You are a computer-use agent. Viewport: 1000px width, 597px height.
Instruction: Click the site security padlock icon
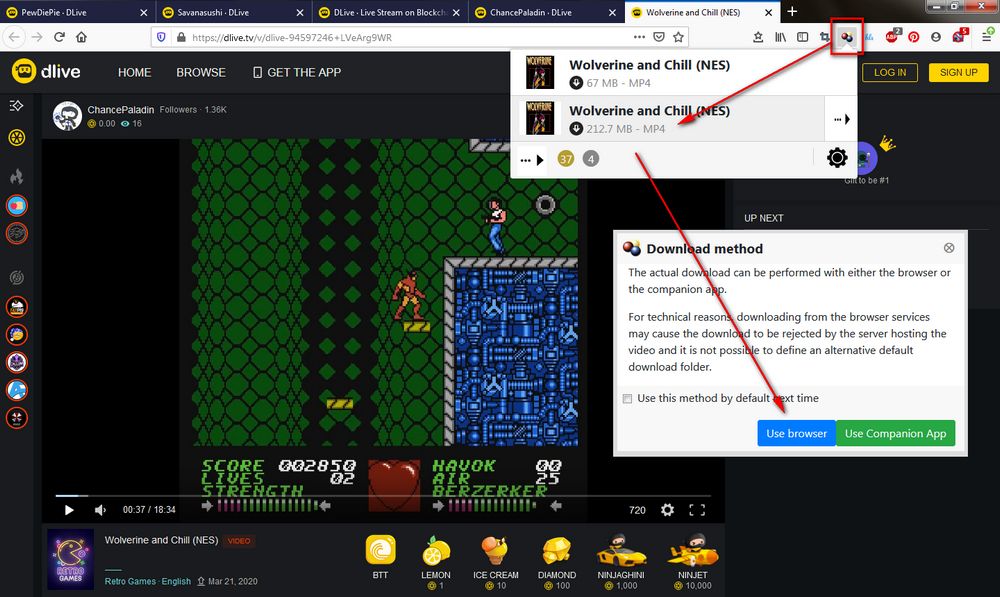click(x=181, y=37)
